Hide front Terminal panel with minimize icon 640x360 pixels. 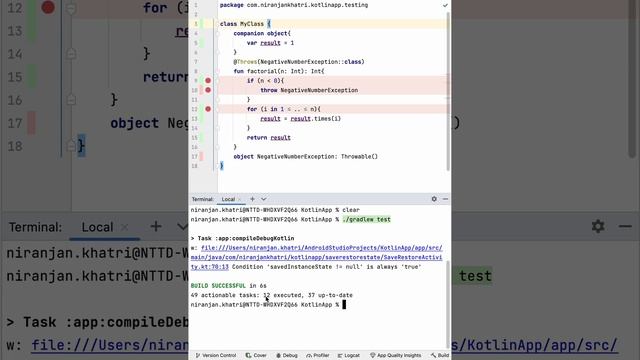[x=445, y=199]
